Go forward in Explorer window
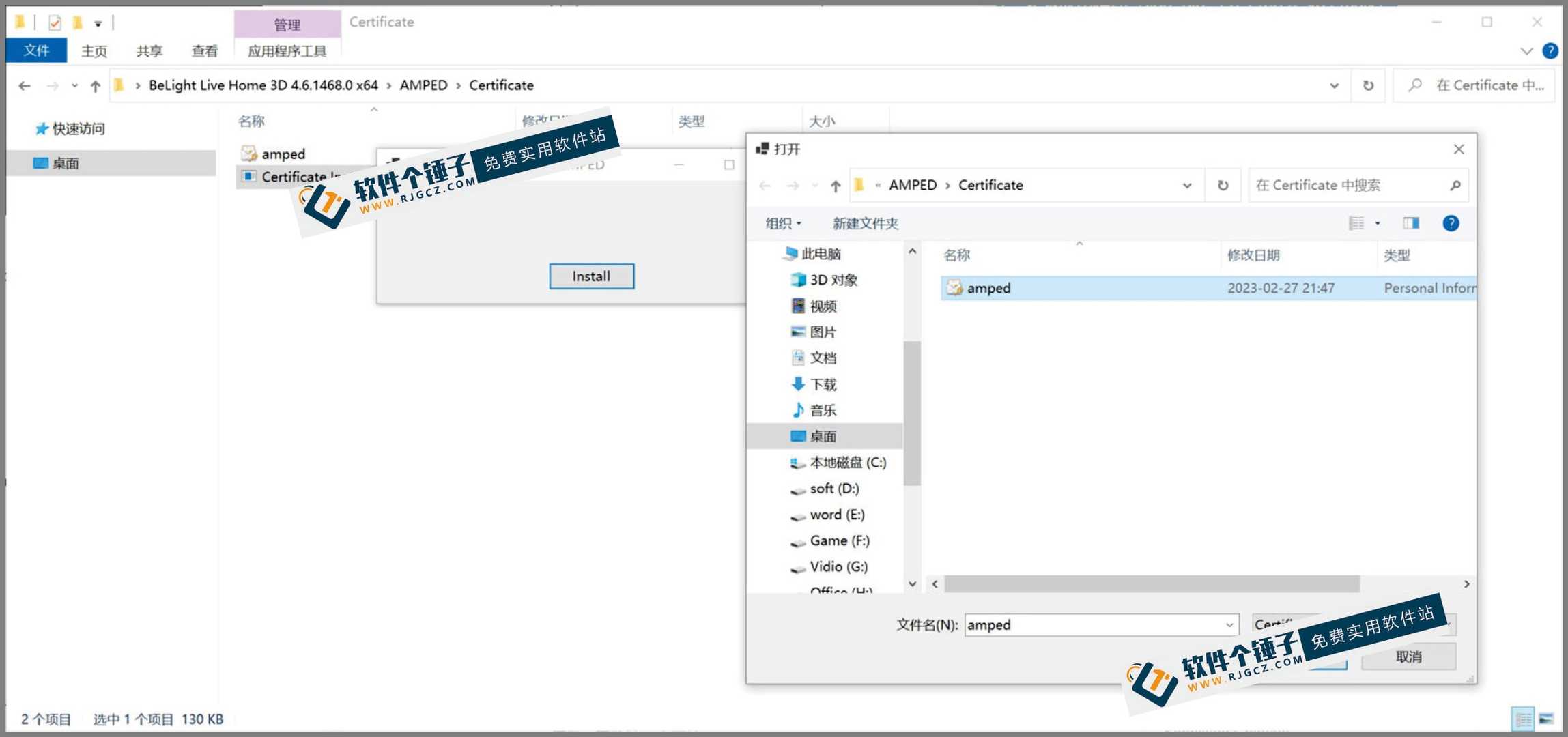This screenshot has height=737, width=1568. [x=53, y=86]
